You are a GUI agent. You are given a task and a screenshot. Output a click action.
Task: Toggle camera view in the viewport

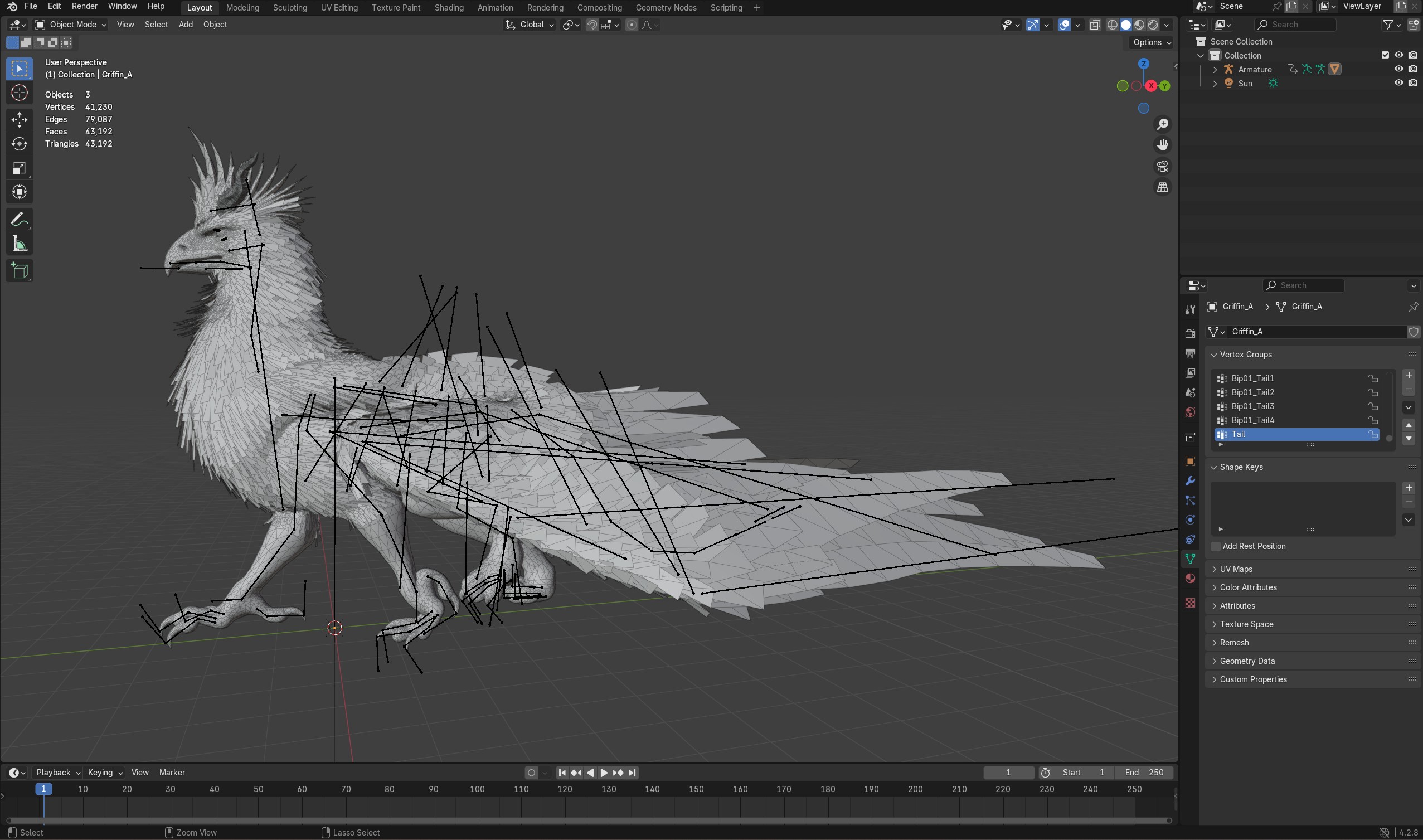(x=1163, y=167)
